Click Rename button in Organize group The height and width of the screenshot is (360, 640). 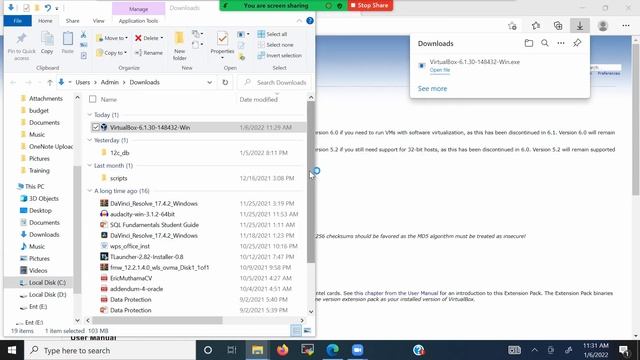tap(149, 53)
